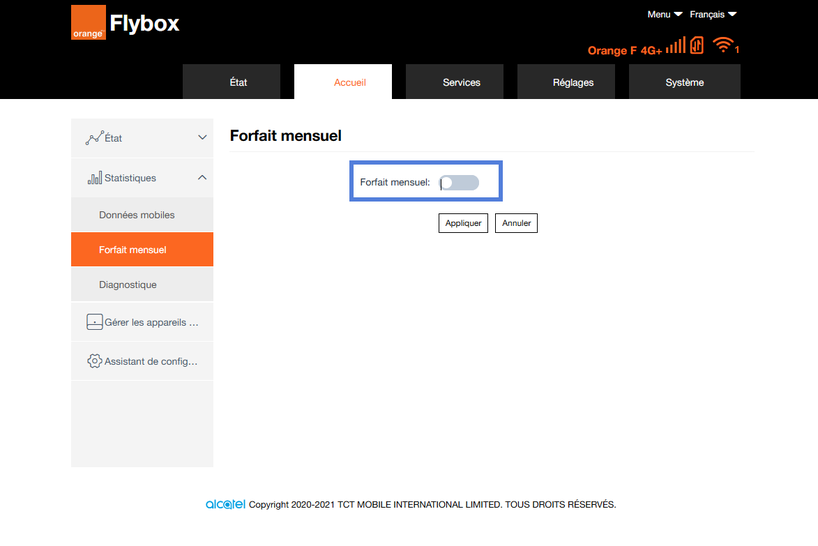Screen dimensions: 818x546
Task: Open Gérer les appareils menu entry
Action: point(142,322)
